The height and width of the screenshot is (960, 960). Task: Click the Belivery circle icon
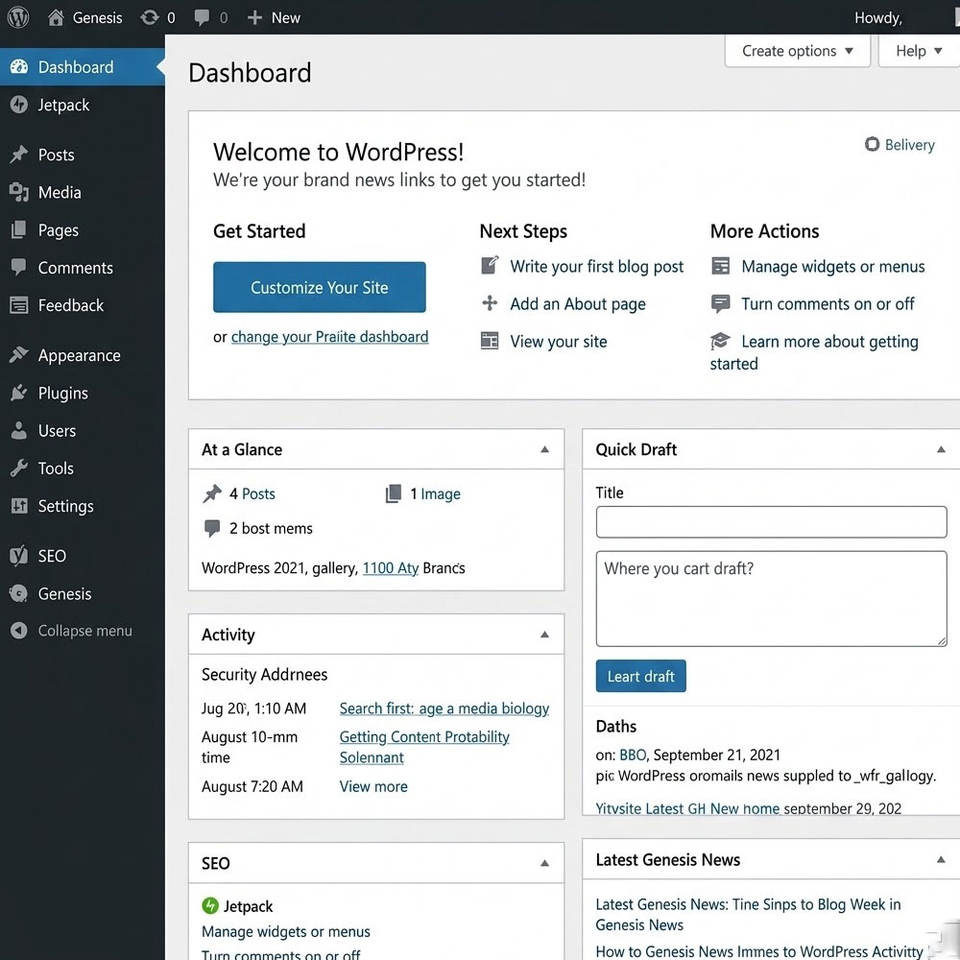click(872, 144)
